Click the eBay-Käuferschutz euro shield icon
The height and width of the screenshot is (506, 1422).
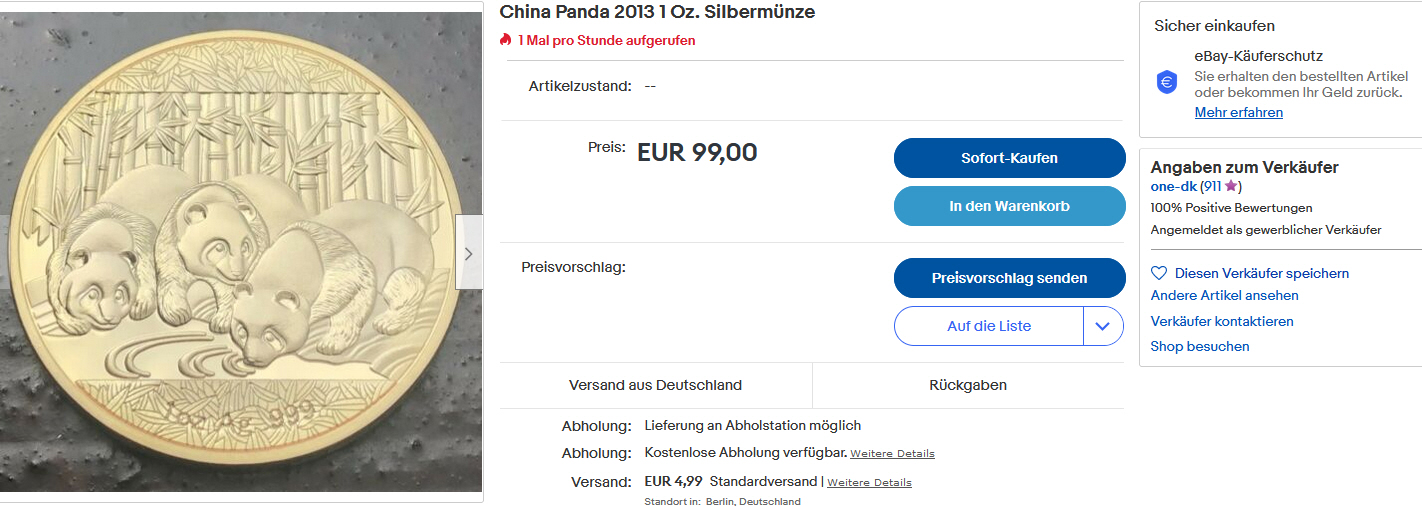1167,83
